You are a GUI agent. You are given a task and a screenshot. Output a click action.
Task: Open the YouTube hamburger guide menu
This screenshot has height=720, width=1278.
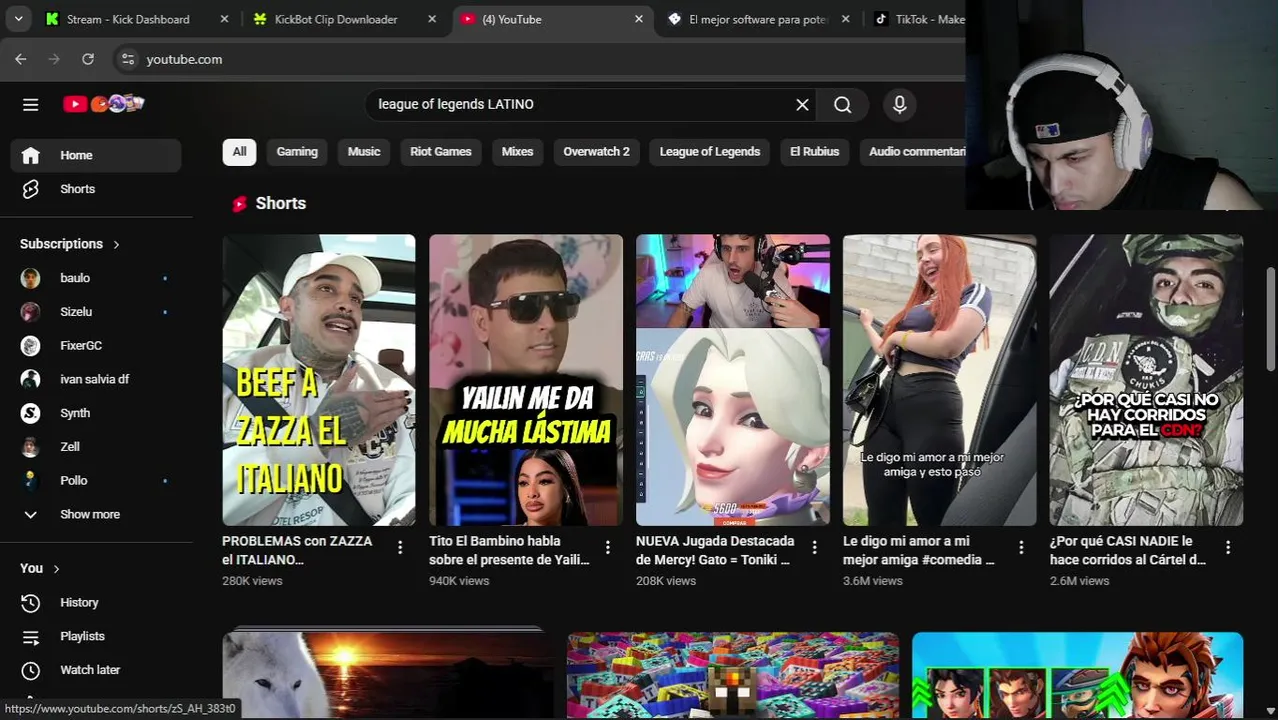pos(31,104)
